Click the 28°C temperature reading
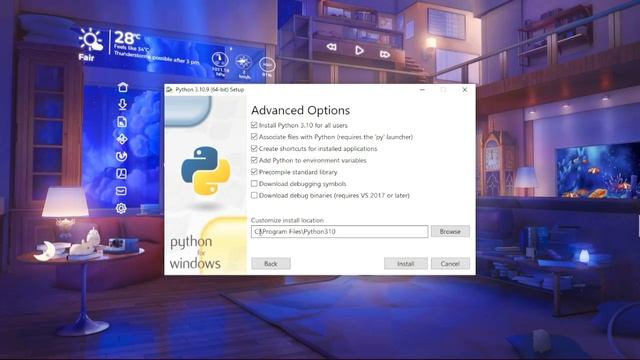Image resolution: width=640 pixels, height=360 pixels. pyautogui.click(x=127, y=38)
